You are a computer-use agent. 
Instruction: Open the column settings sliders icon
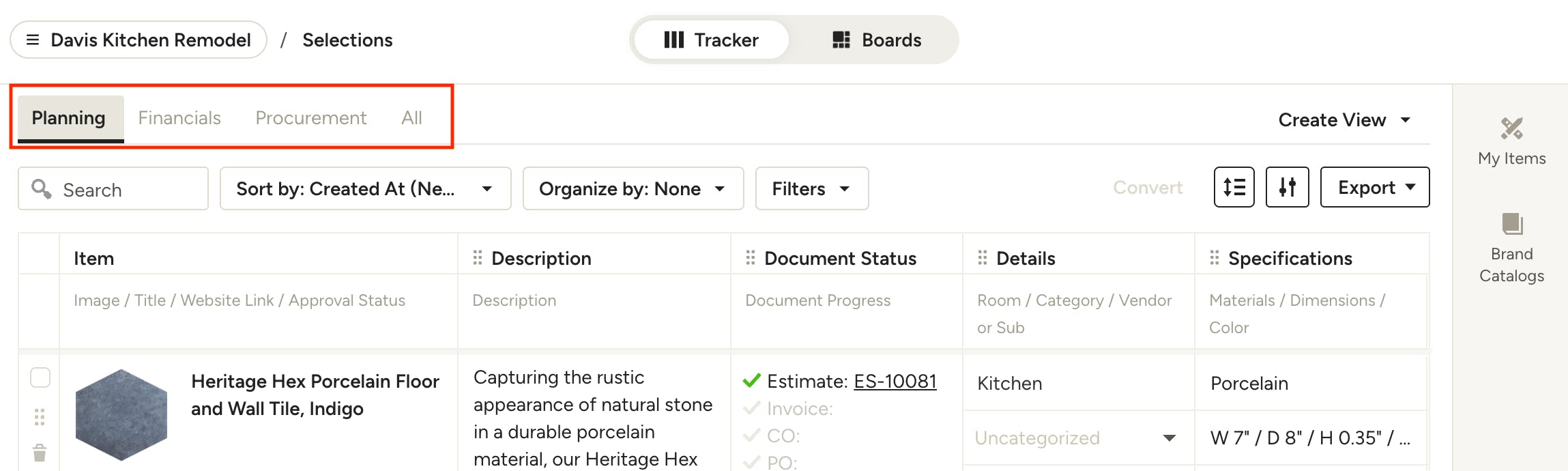point(1287,187)
